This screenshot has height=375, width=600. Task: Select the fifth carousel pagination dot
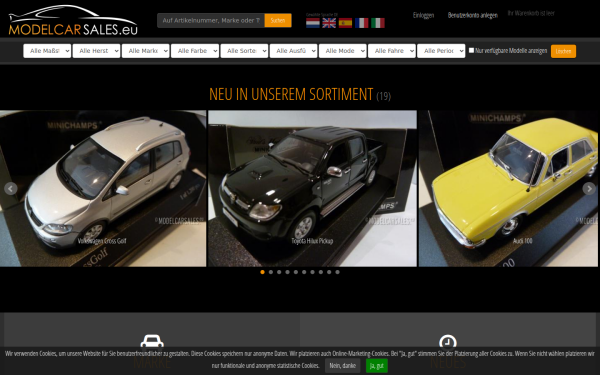tap(296, 272)
